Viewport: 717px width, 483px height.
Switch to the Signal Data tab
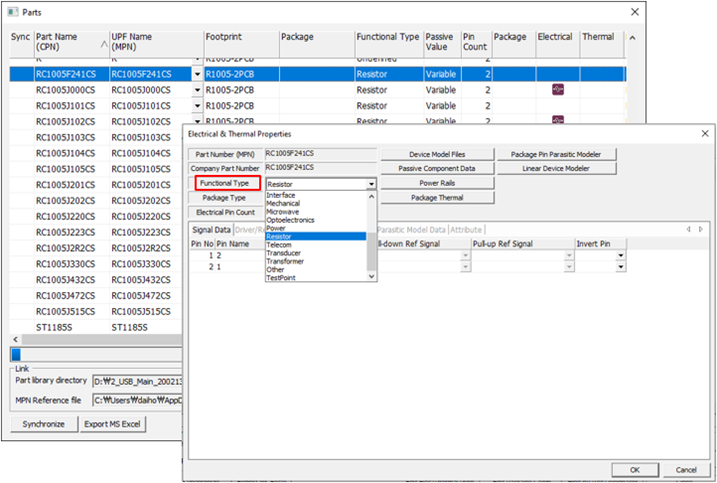(x=210, y=229)
